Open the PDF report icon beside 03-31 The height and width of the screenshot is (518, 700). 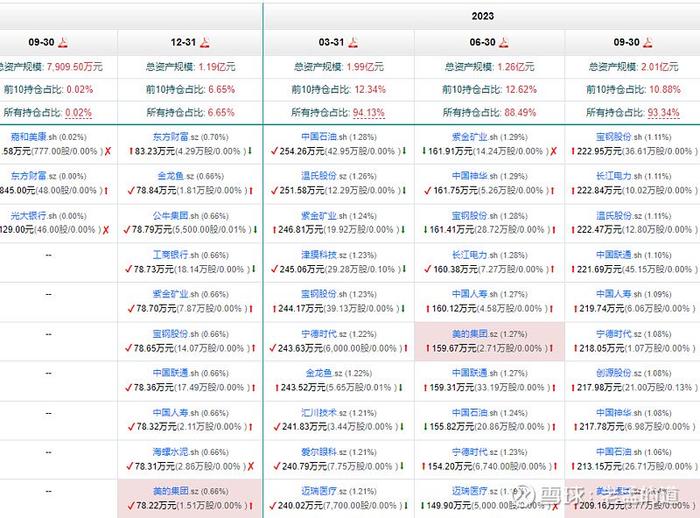pos(353,42)
